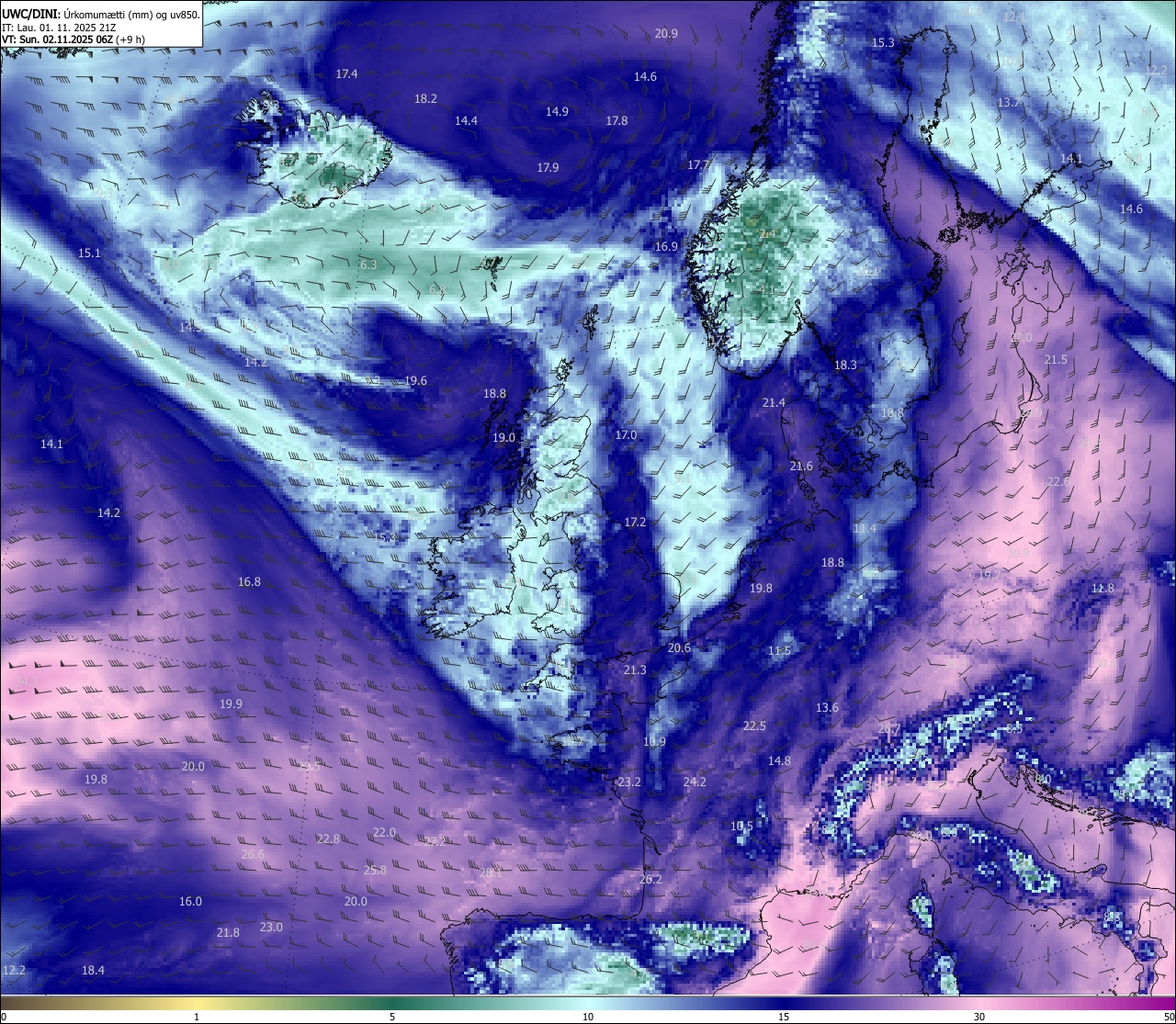Click the 26.2 value near the Pyrenees
Image resolution: width=1176 pixels, height=1024 pixels.
(x=650, y=880)
